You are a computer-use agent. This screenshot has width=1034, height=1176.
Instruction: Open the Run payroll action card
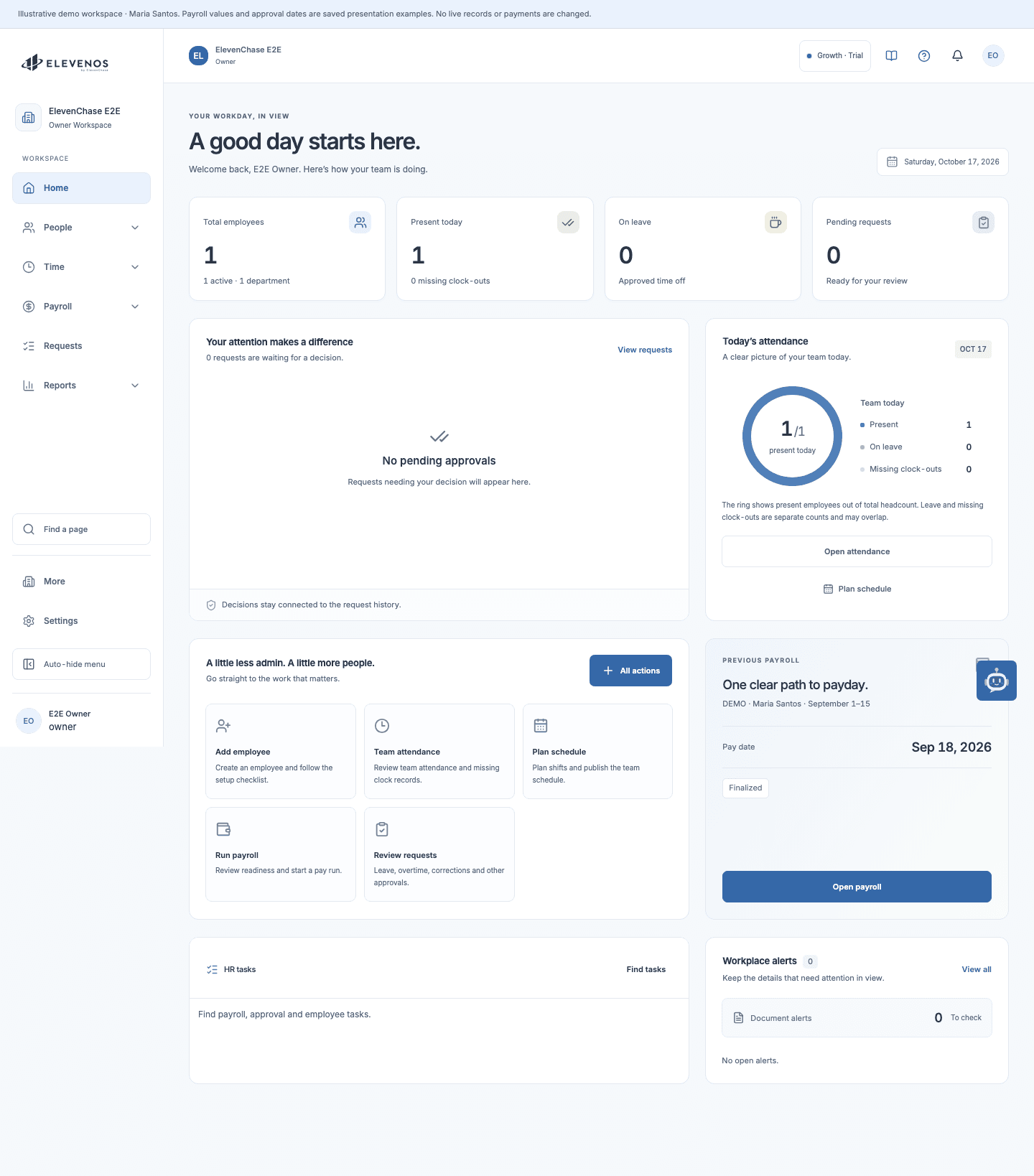coord(281,854)
